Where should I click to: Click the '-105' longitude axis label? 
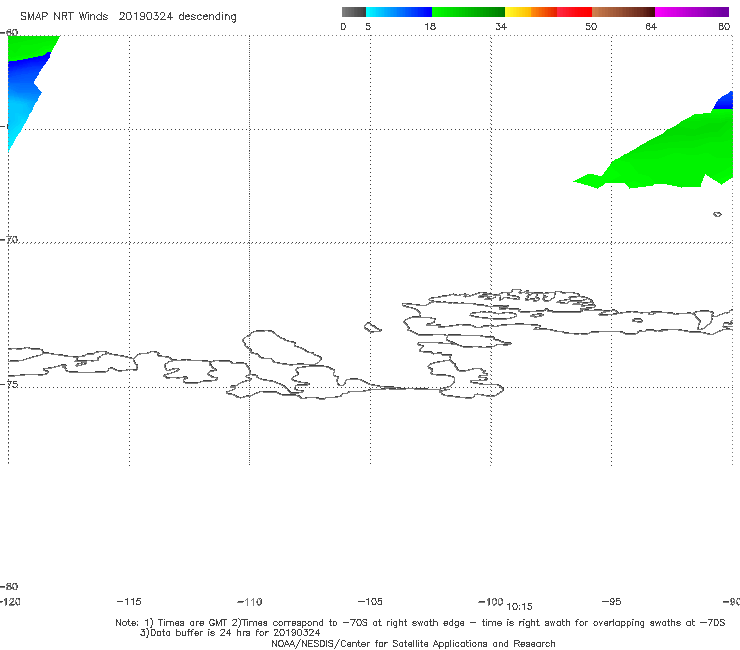(x=370, y=602)
